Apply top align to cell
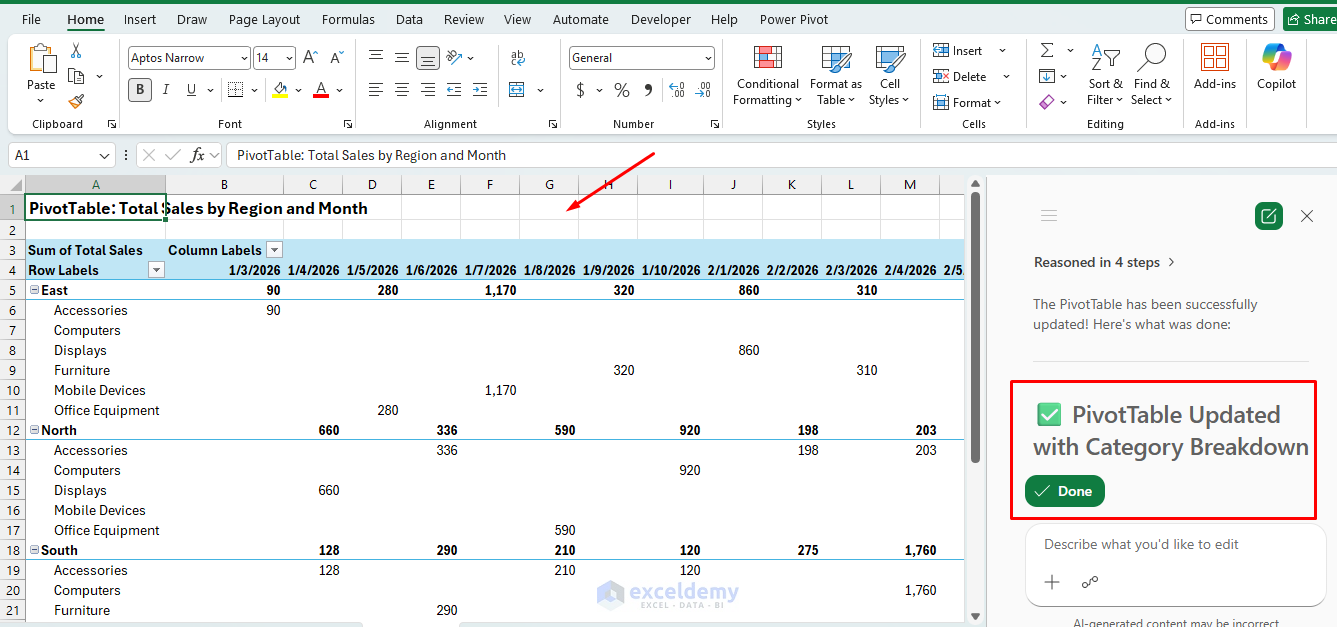 tap(376, 58)
